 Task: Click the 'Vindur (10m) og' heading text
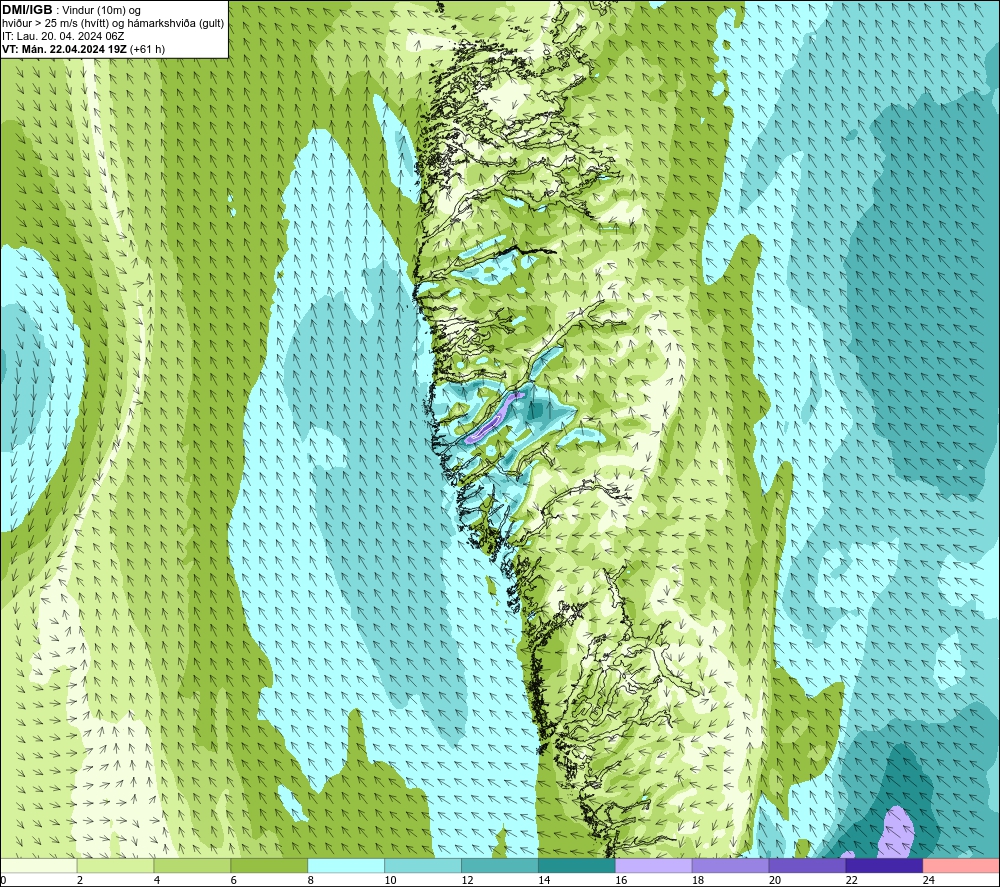click(101, 11)
